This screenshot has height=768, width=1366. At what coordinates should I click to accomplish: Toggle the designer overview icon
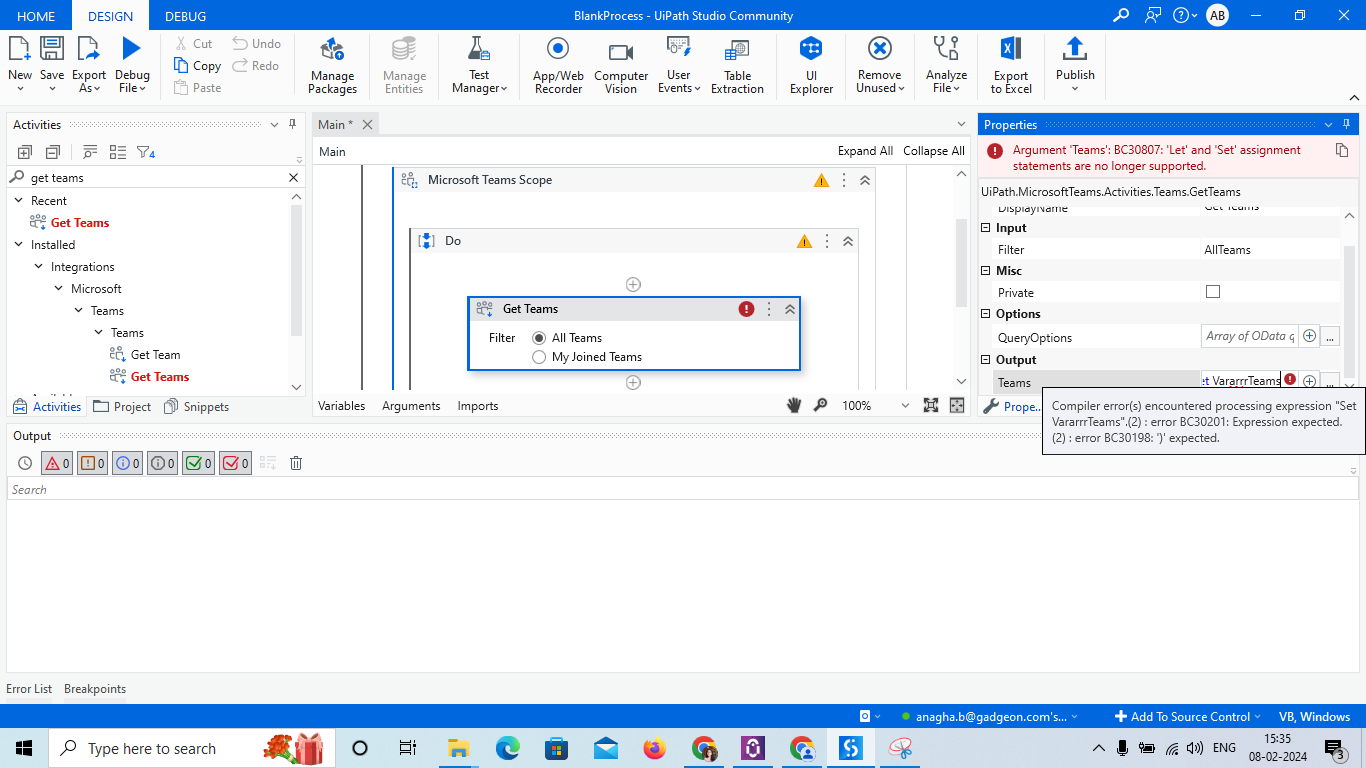[957, 405]
